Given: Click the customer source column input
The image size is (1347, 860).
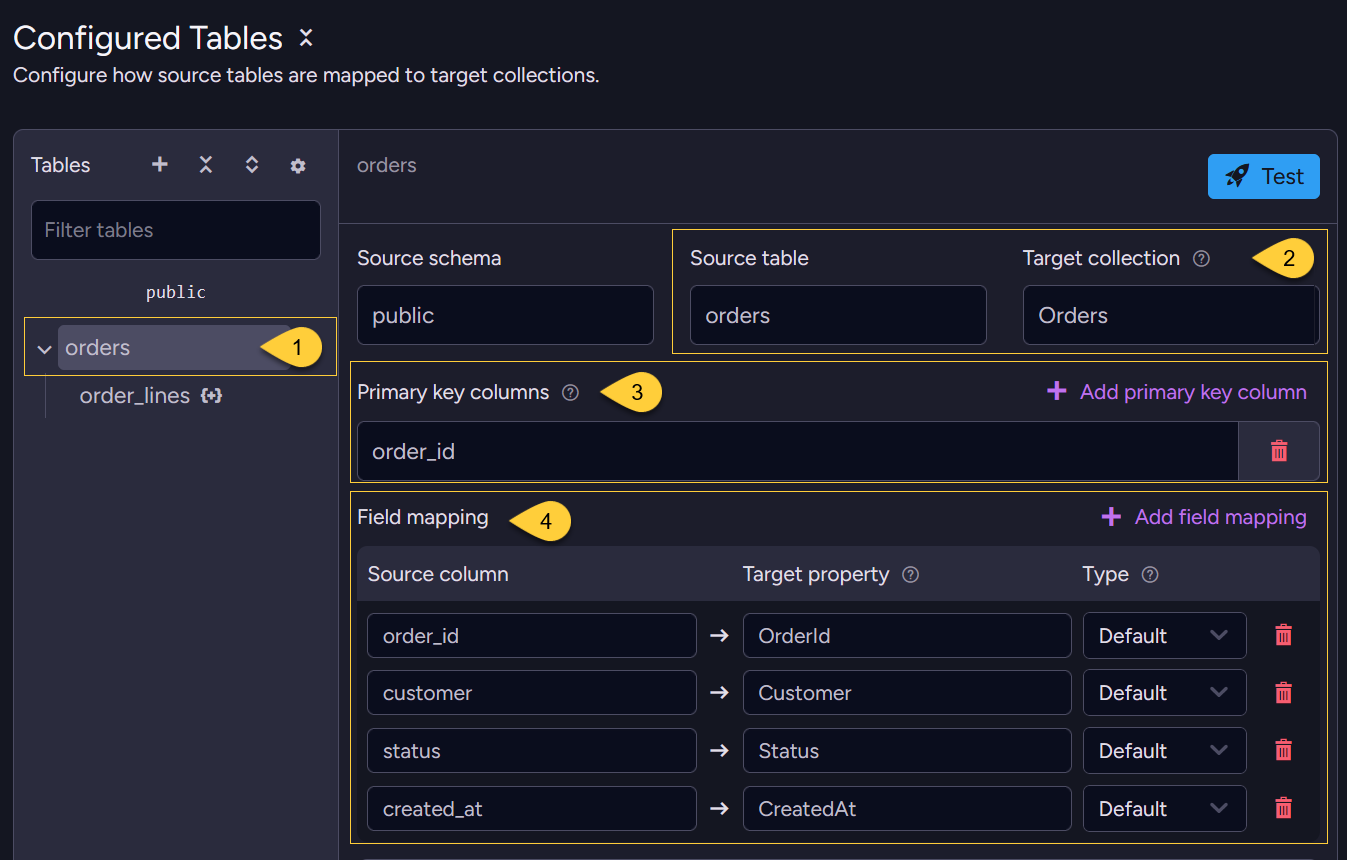Looking at the screenshot, I should [x=532, y=693].
